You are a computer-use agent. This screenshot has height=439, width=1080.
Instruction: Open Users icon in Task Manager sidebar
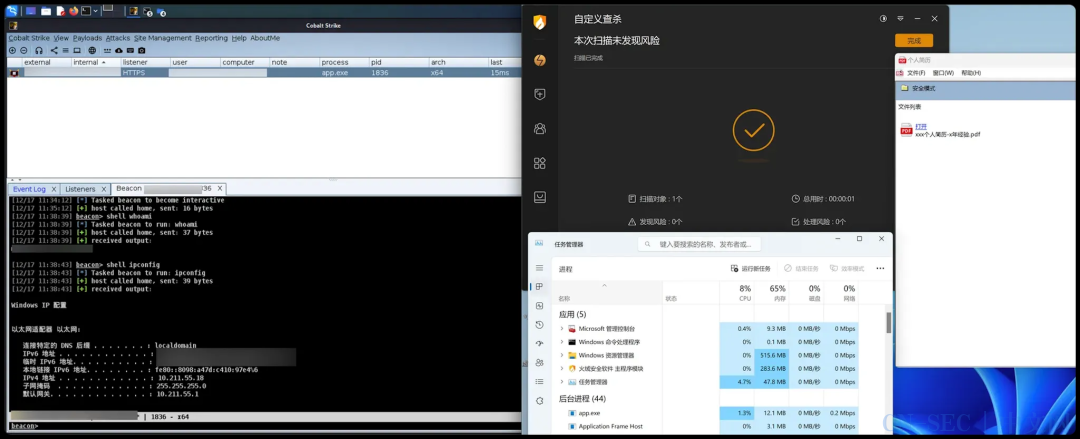[539, 363]
